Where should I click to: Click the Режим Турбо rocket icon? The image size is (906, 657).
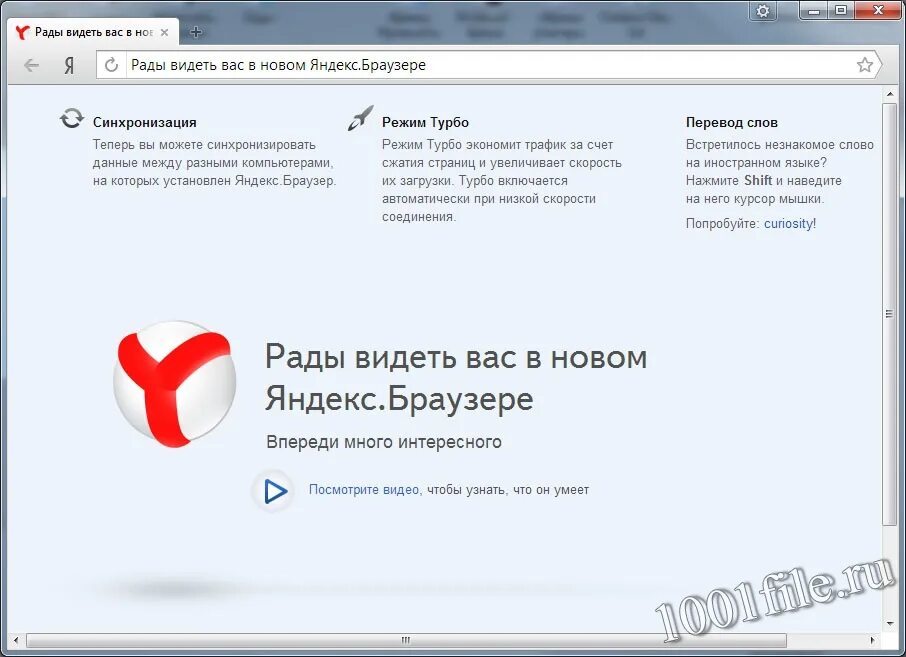(x=361, y=118)
